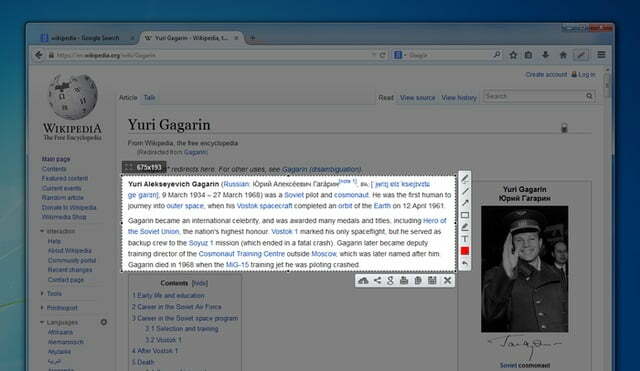Image resolution: width=640 pixels, height=371 pixels.
Task: Search similar images on Google
Action: tap(390, 280)
